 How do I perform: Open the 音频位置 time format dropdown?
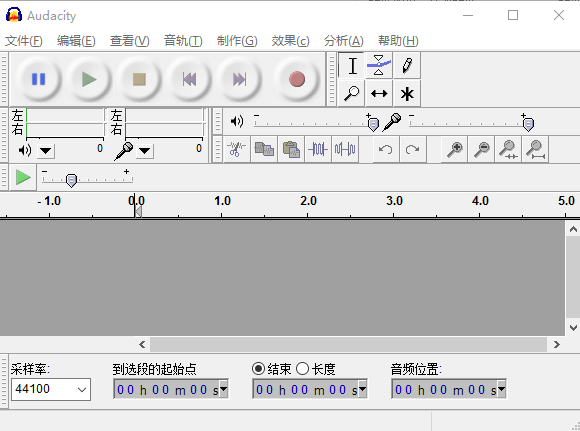(x=501, y=389)
